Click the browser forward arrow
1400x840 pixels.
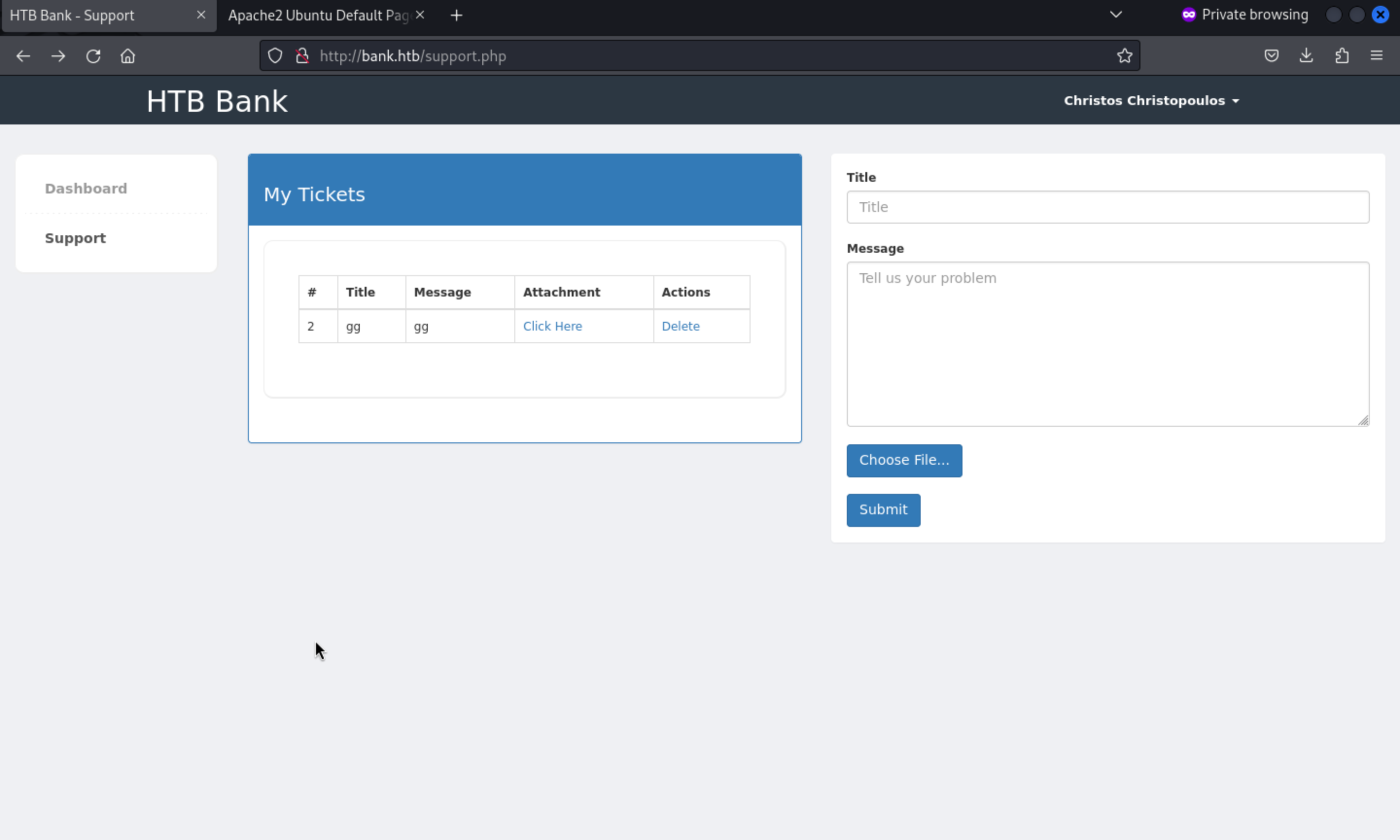[58, 56]
